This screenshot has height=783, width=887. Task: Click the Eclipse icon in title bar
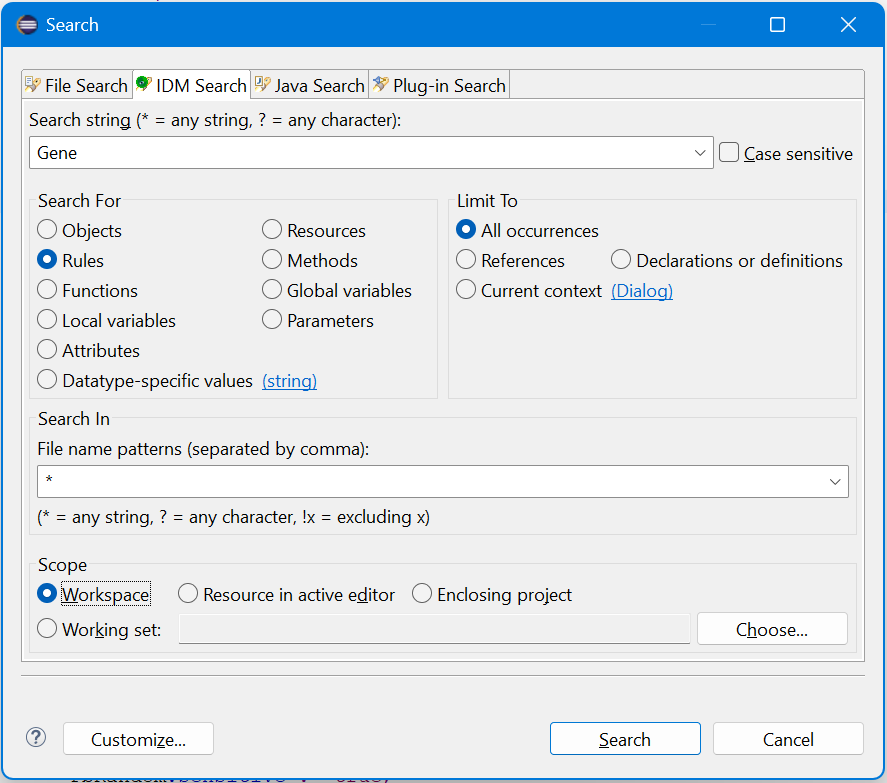click(x=27, y=25)
